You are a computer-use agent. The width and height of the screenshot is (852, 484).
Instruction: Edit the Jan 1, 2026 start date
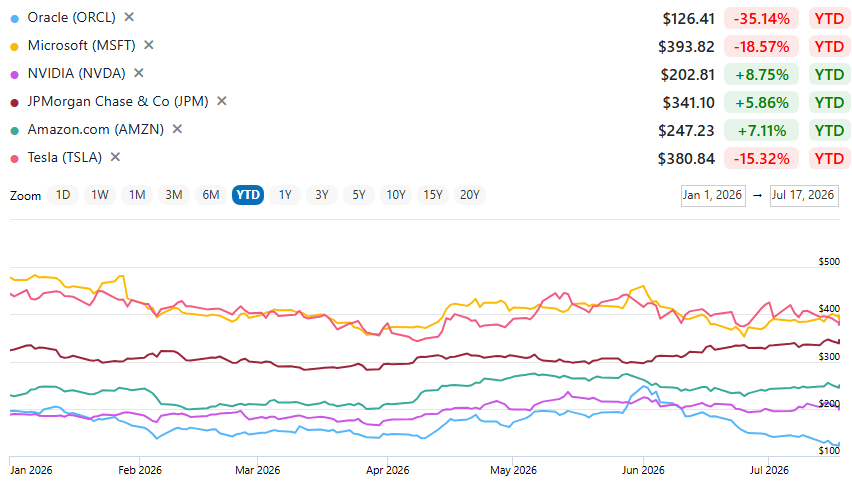[x=713, y=196]
